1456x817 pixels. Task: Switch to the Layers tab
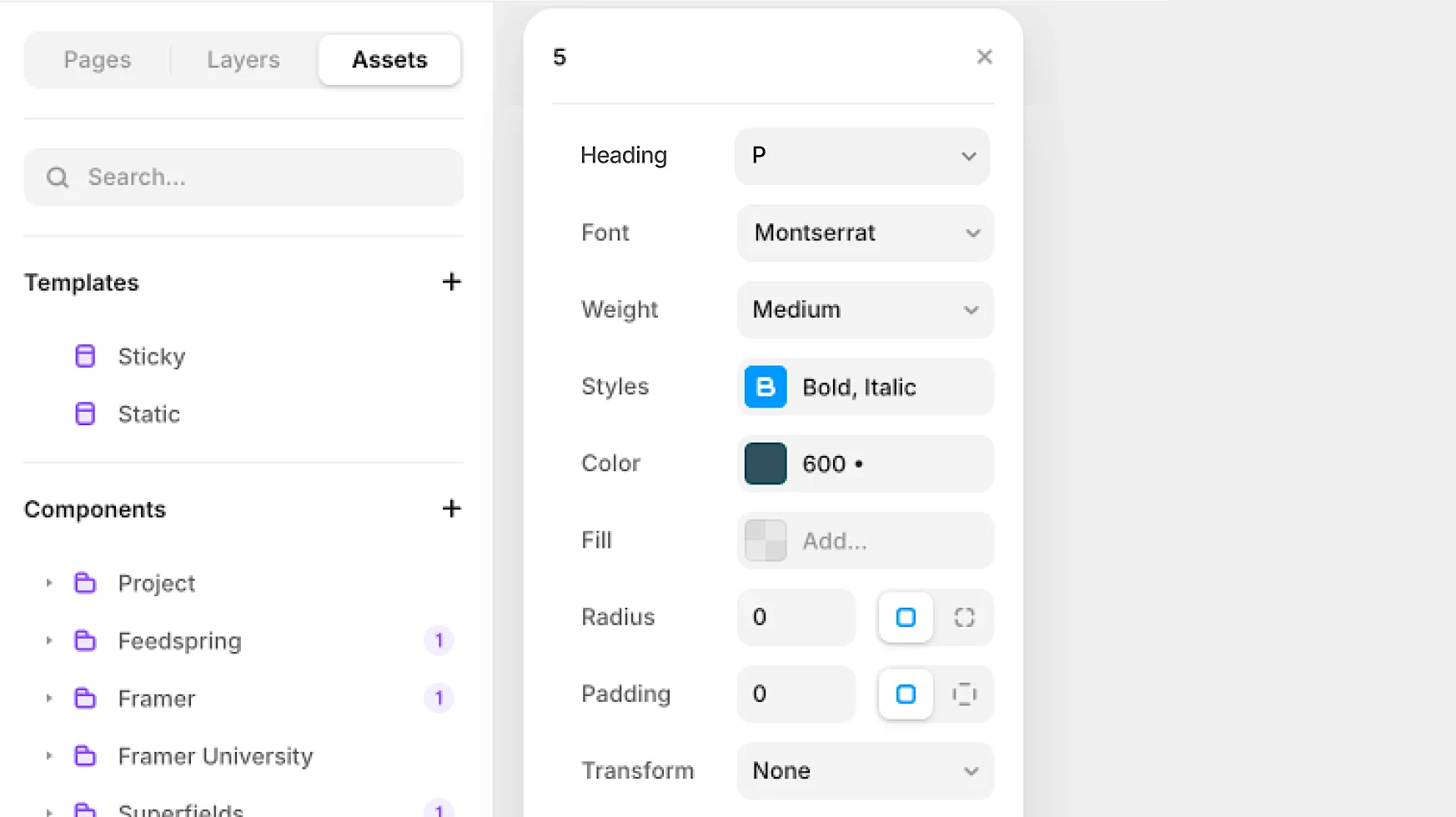coord(243,59)
